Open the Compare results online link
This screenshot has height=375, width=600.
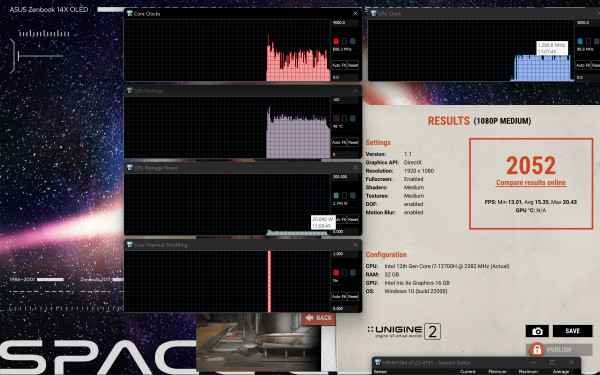[x=531, y=183]
